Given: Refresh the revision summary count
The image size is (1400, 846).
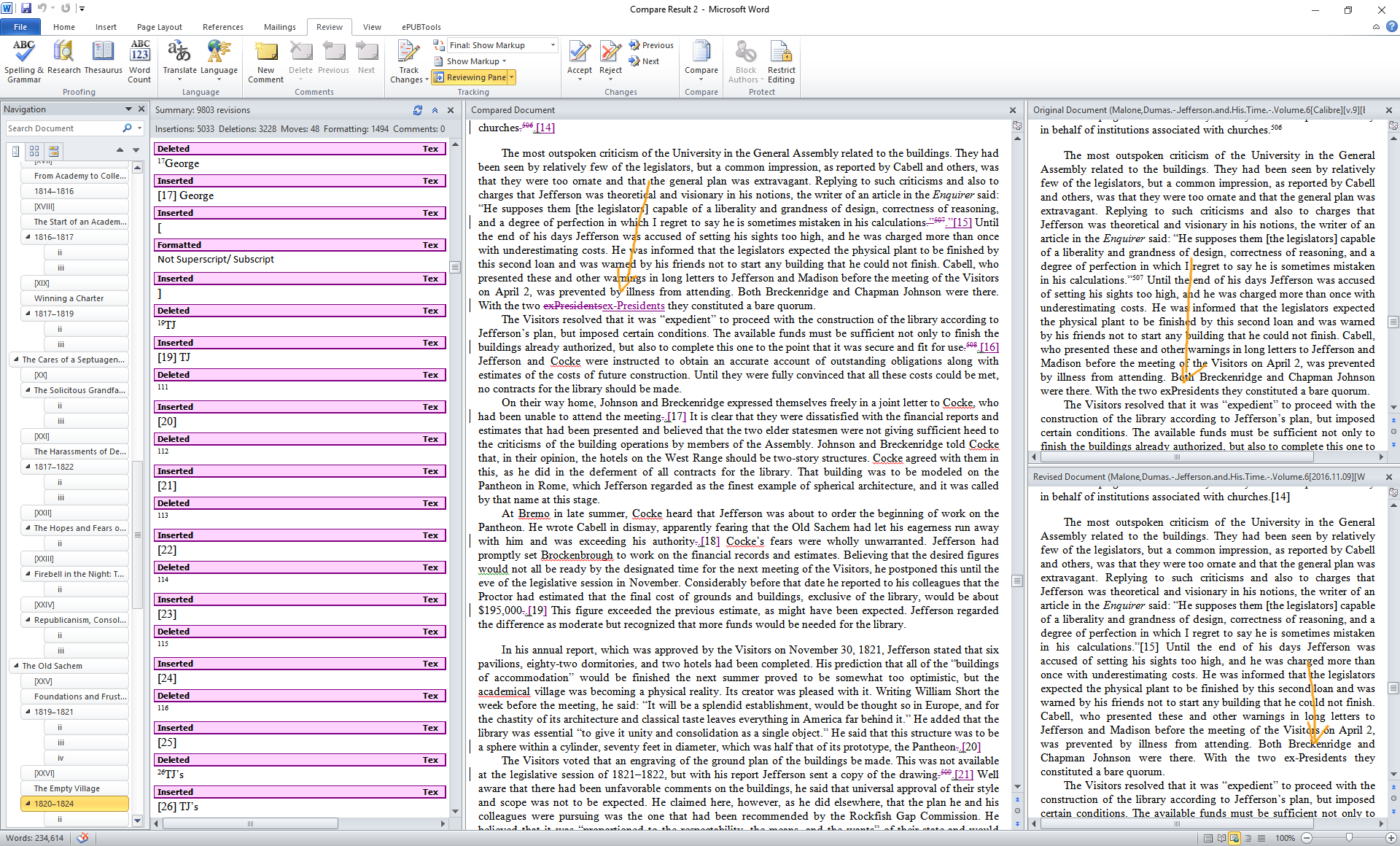Looking at the screenshot, I should point(418,110).
